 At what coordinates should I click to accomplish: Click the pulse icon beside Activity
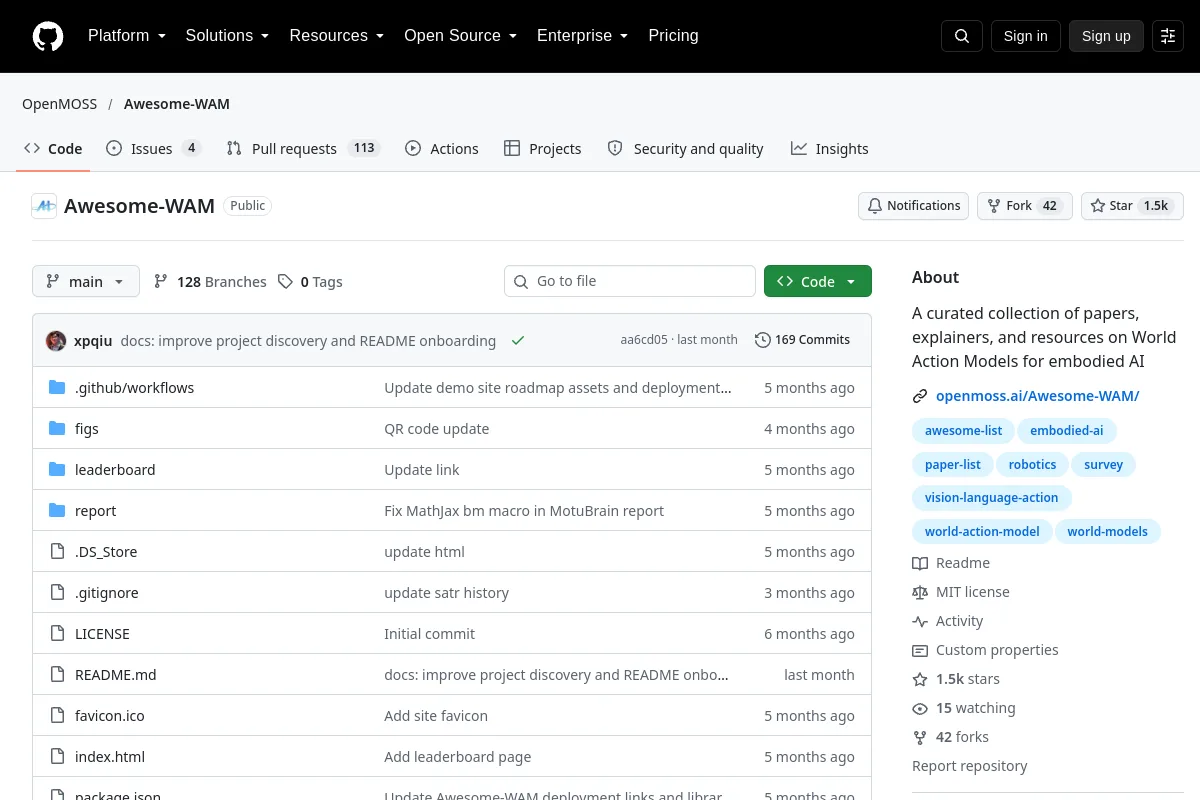920,621
